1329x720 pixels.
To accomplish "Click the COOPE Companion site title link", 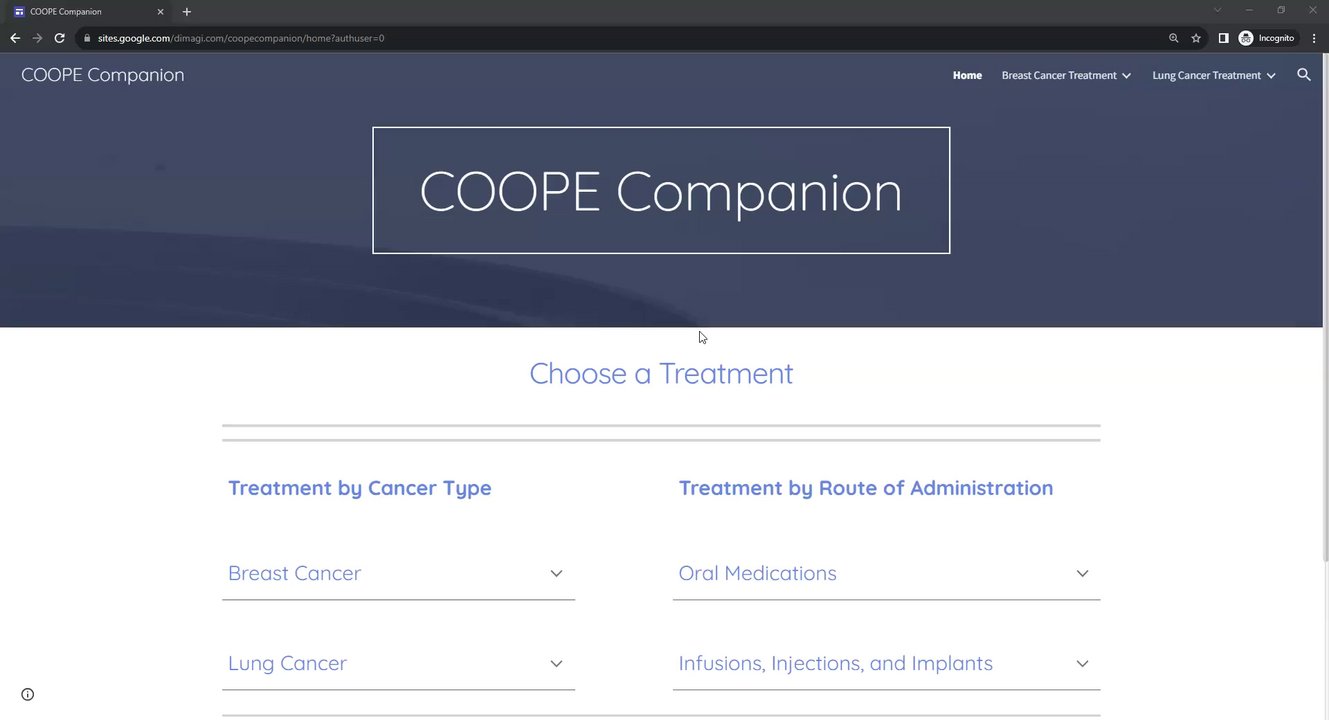I will [x=103, y=75].
